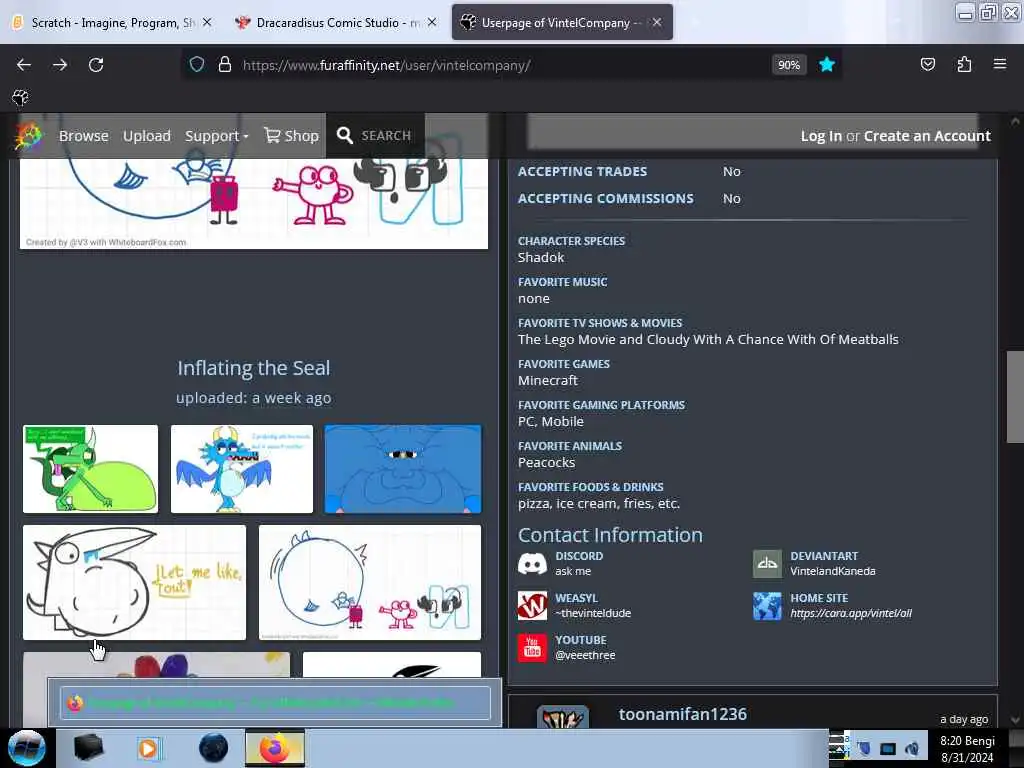The image size is (1024, 768).
Task: Open the 'Let me like tout' sketch thumbnail
Action: (135, 583)
